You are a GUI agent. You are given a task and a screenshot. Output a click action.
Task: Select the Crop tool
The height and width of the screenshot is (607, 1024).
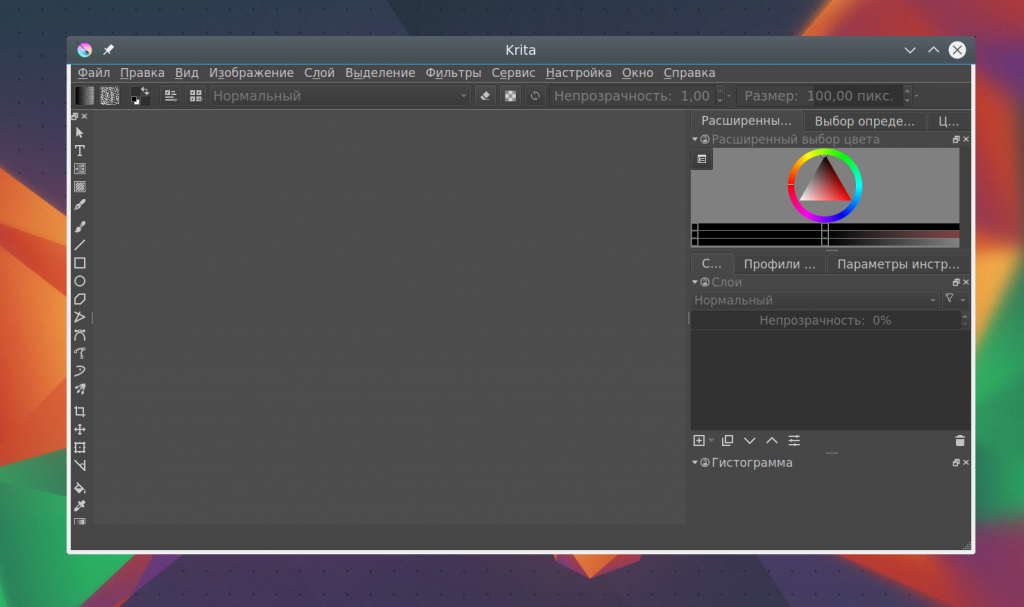(80, 412)
